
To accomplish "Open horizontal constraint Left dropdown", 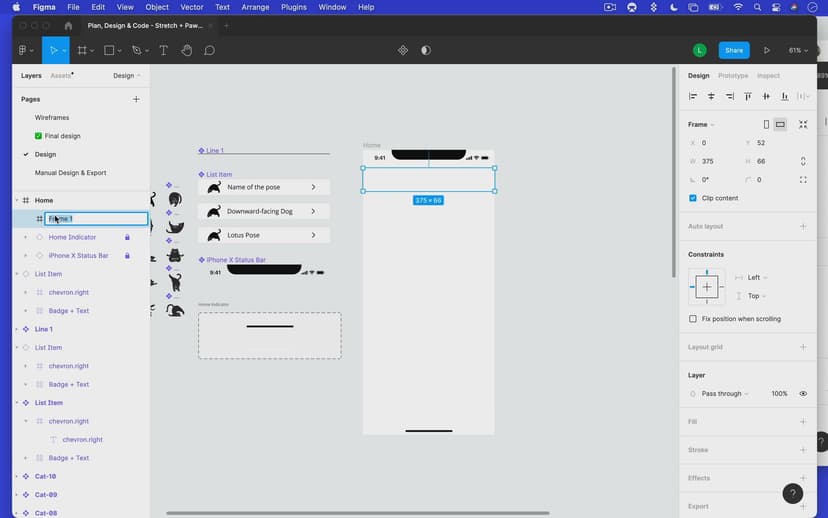I will tap(757, 277).
